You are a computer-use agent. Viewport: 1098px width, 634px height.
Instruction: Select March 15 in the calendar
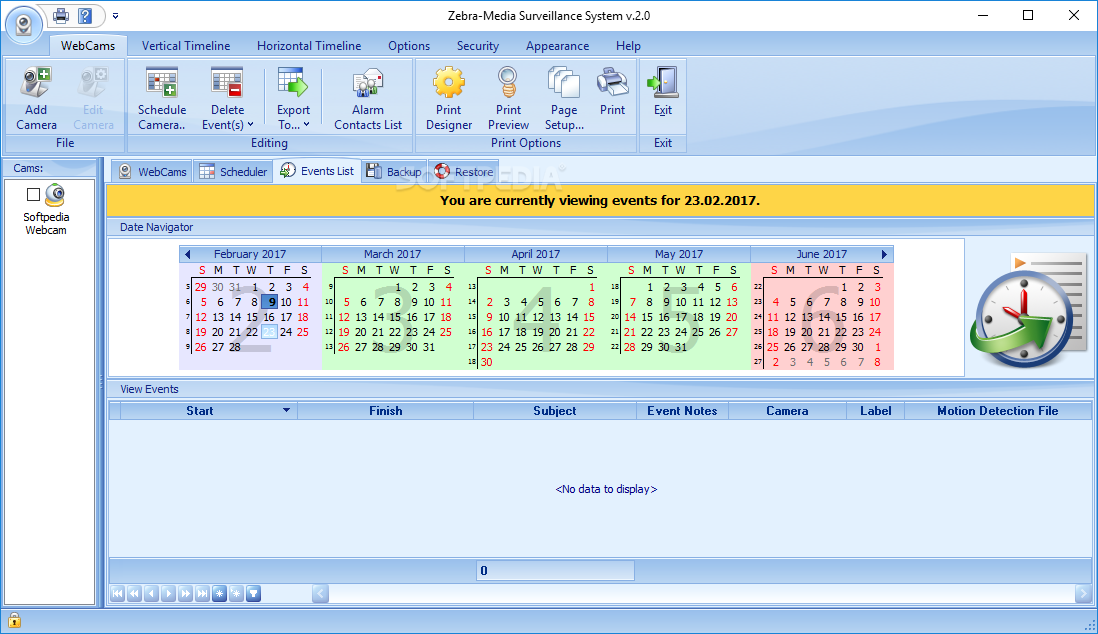click(x=395, y=317)
